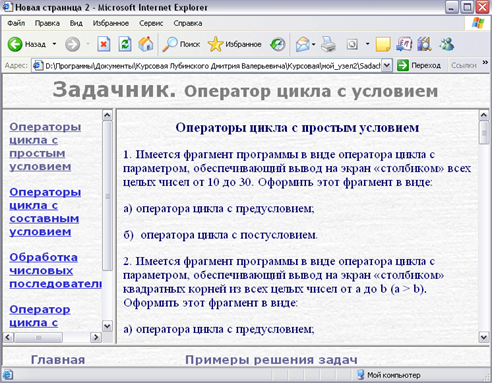Viewport: 492px width, 383px height.
Task: Click the Главная link in bottom frame
Action: 58,360
